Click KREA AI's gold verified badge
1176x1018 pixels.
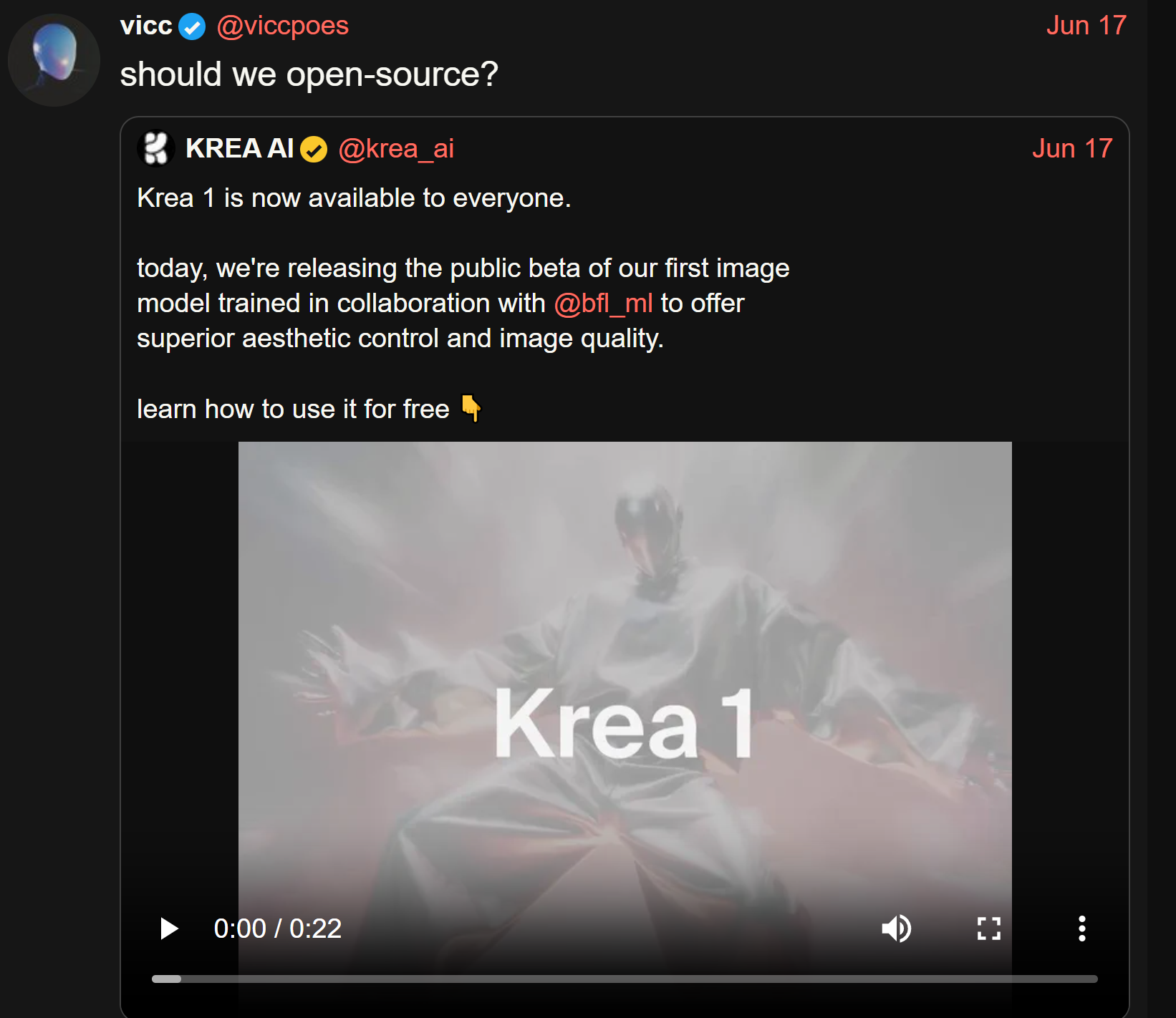pos(314,150)
